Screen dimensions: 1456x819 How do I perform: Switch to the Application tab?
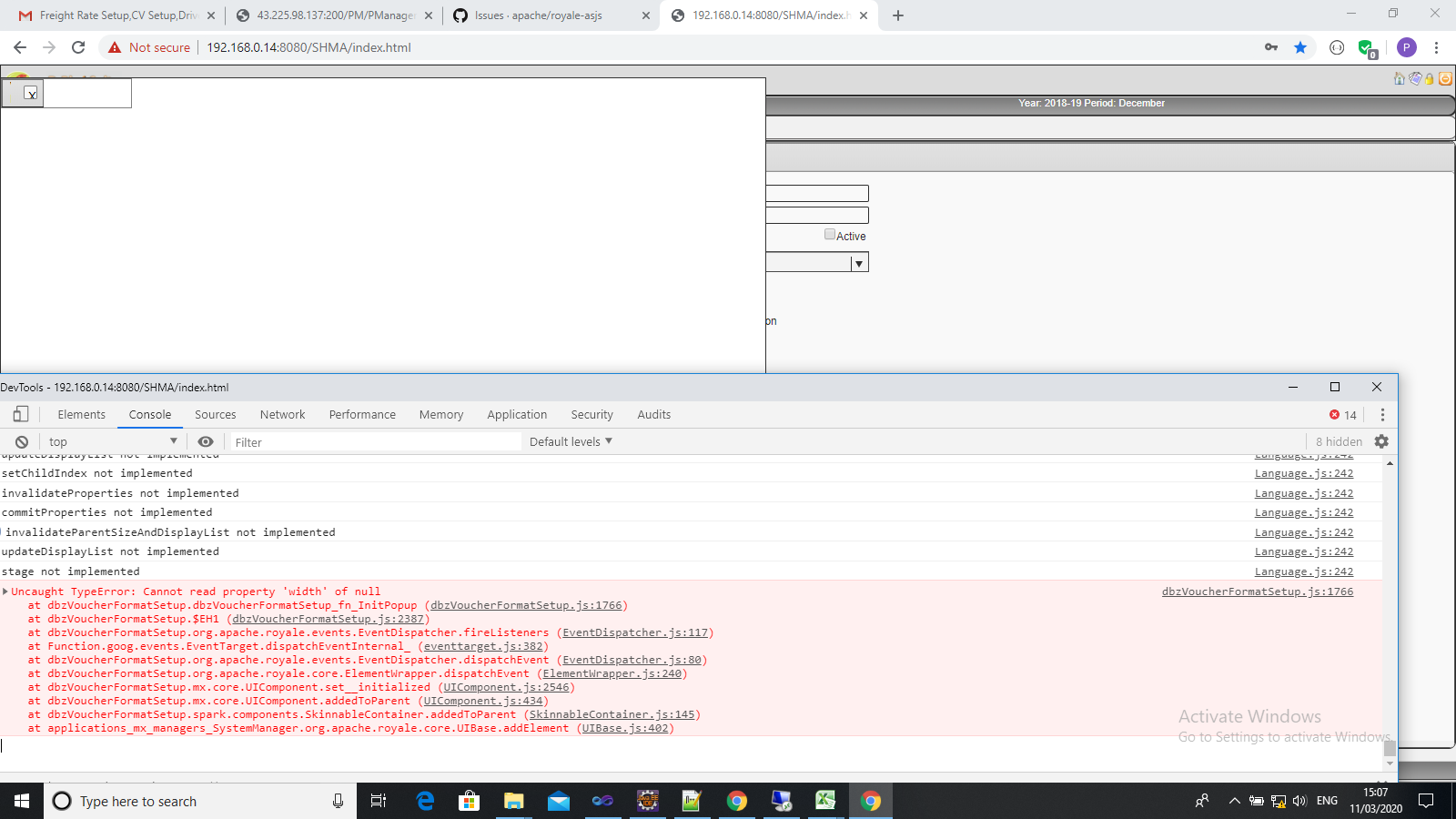pos(517,415)
